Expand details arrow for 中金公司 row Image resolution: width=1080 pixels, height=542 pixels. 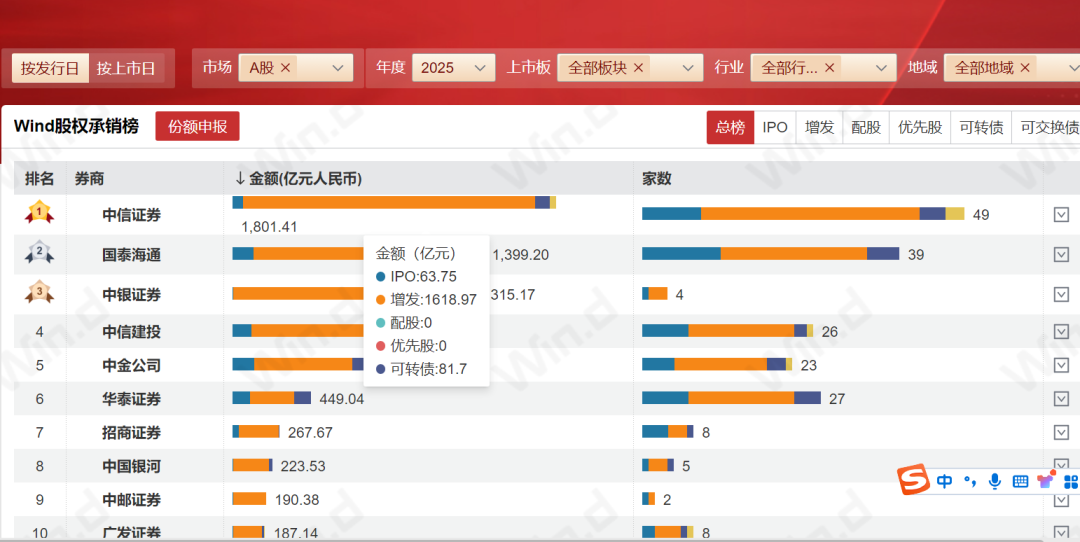(x=1061, y=365)
